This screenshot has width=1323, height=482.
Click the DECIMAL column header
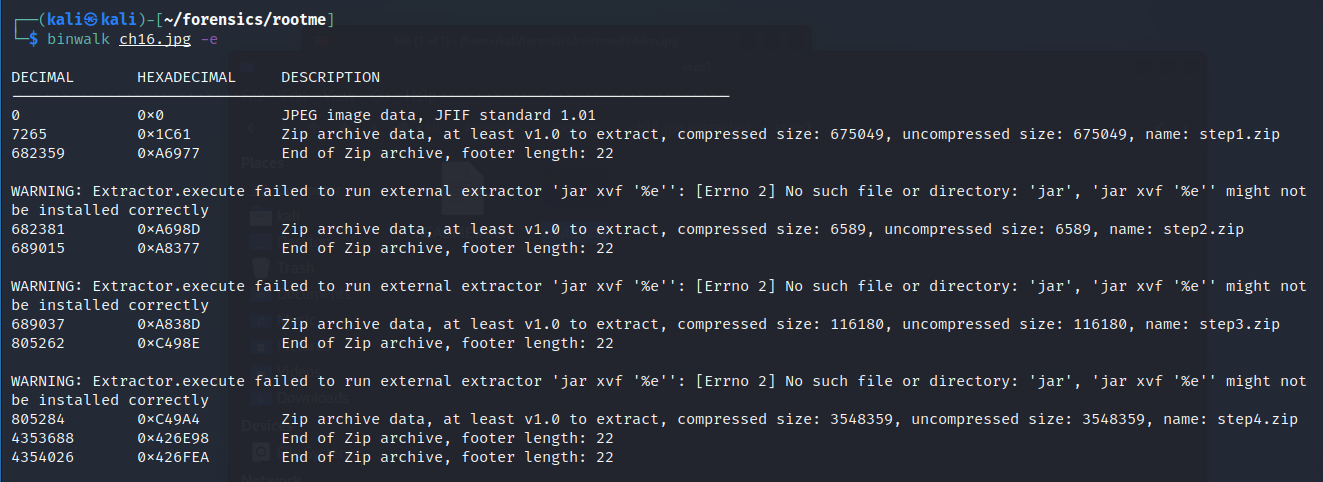point(43,77)
